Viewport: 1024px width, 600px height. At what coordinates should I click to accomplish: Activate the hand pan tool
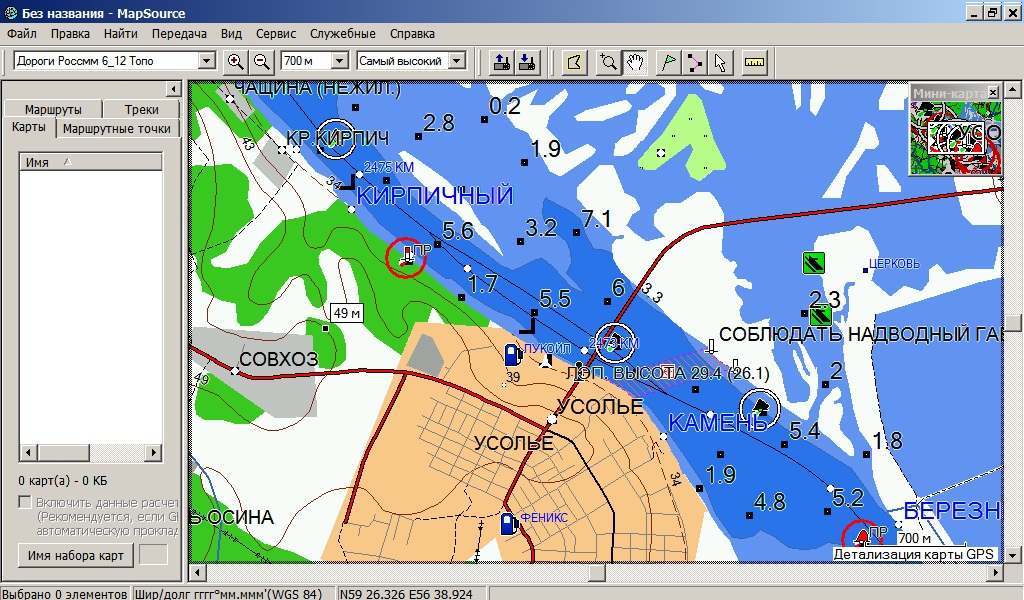pyautogui.click(x=635, y=61)
